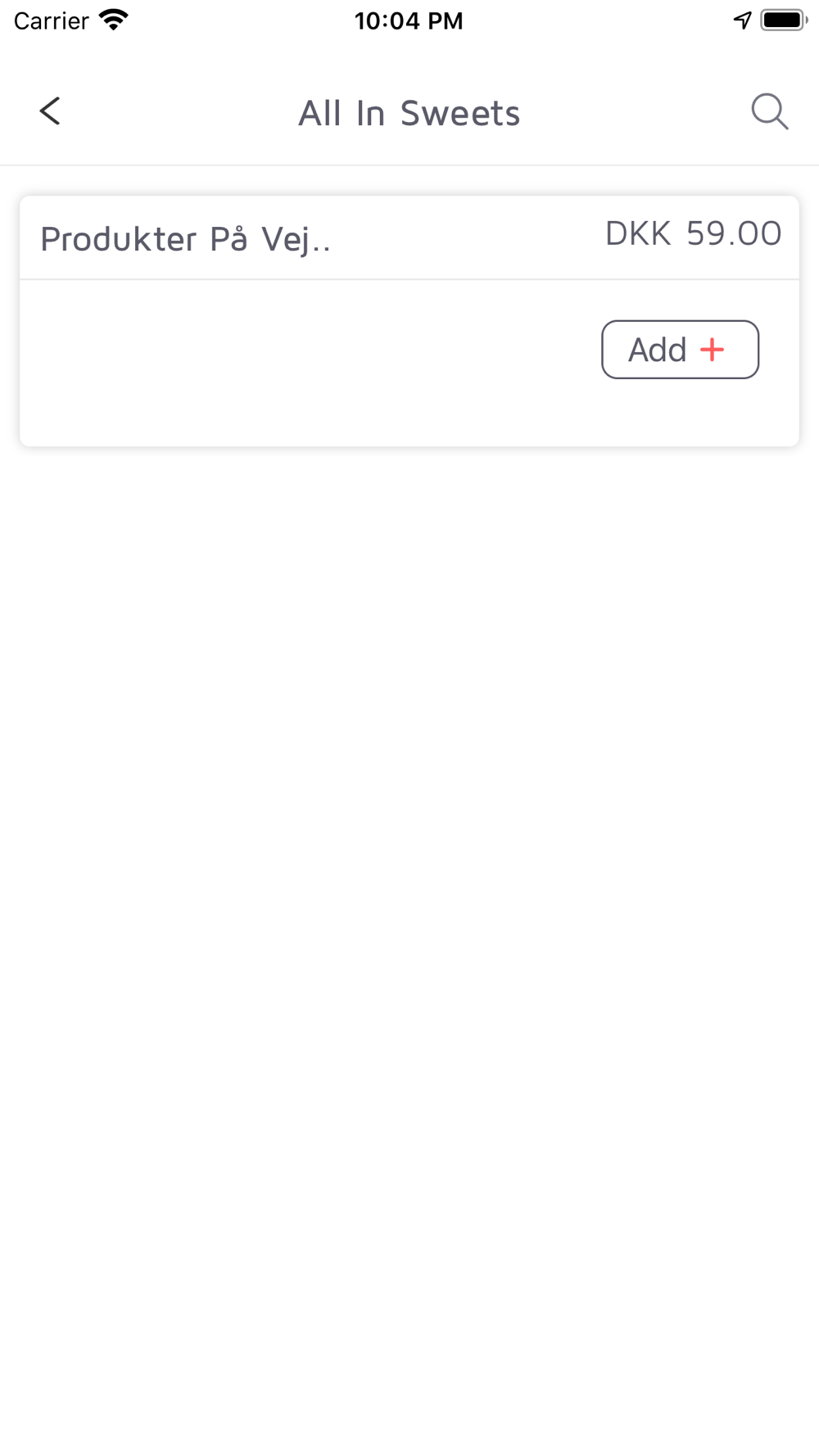
Task: Tap the Wi-Fi status icon
Action: pyautogui.click(x=114, y=20)
